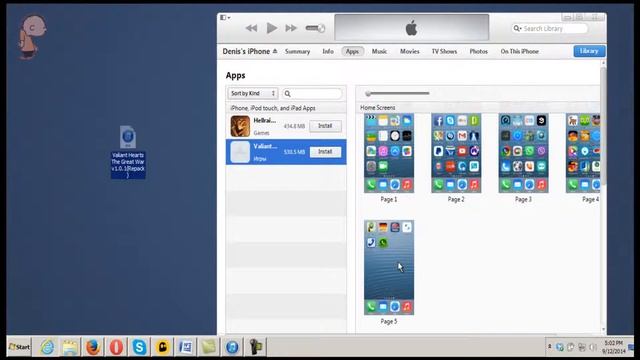Select the Page 2 home screen thumbnail
Screen dimensions: 640x360
(456, 153)
